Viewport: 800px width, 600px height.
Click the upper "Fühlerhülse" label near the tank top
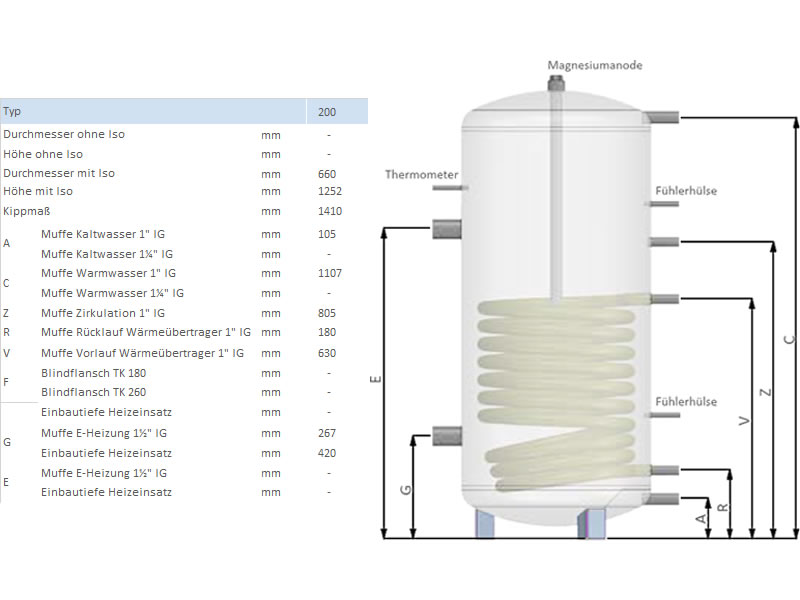click(686, 191)
